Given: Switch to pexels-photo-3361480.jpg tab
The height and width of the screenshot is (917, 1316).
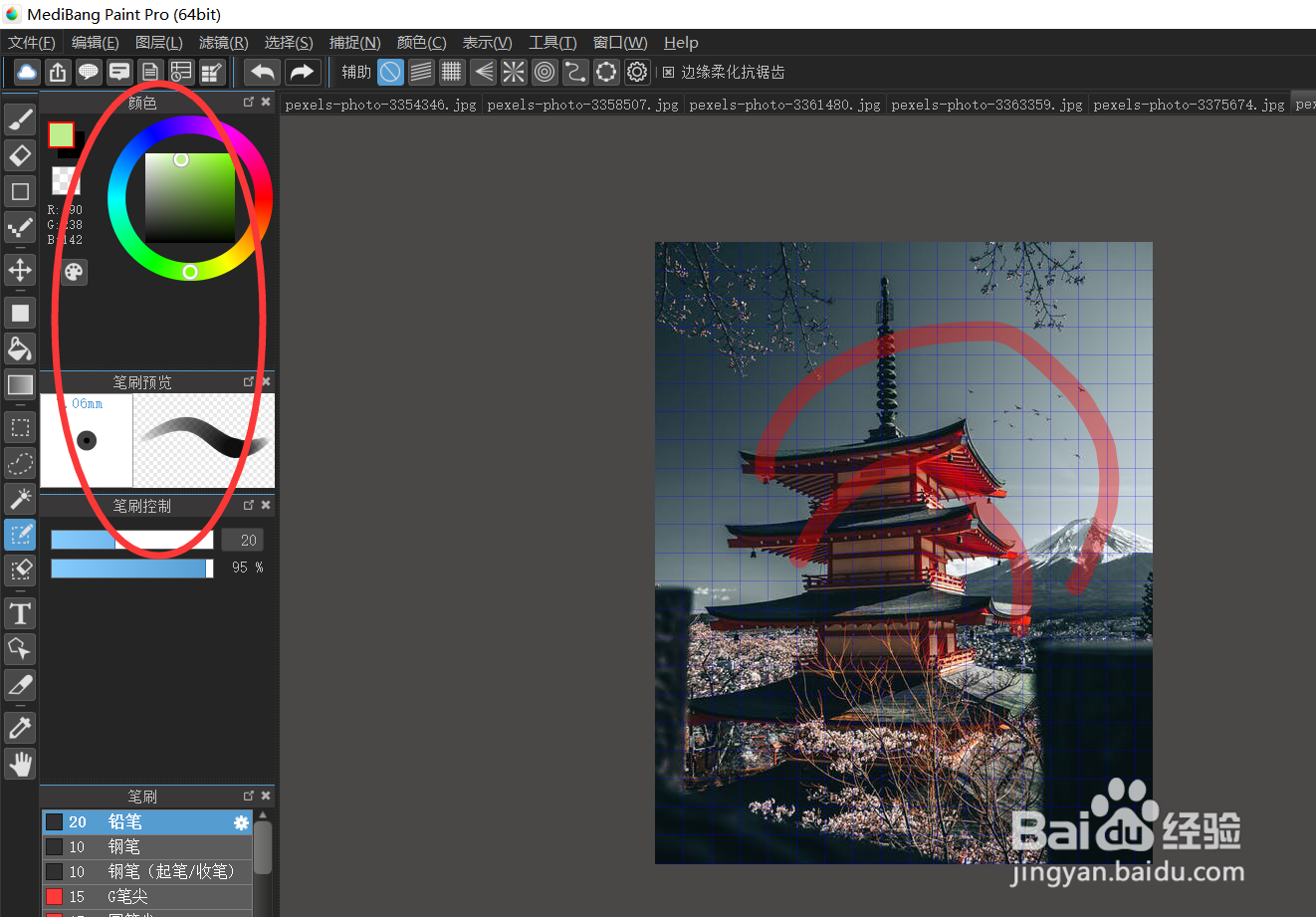Looking at the screenshot, I should (784, 105).
